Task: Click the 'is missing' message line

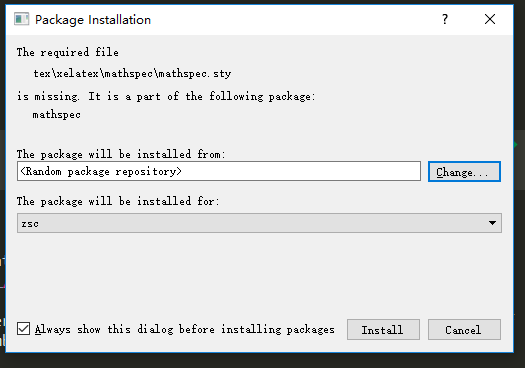Action: point(166,96)
